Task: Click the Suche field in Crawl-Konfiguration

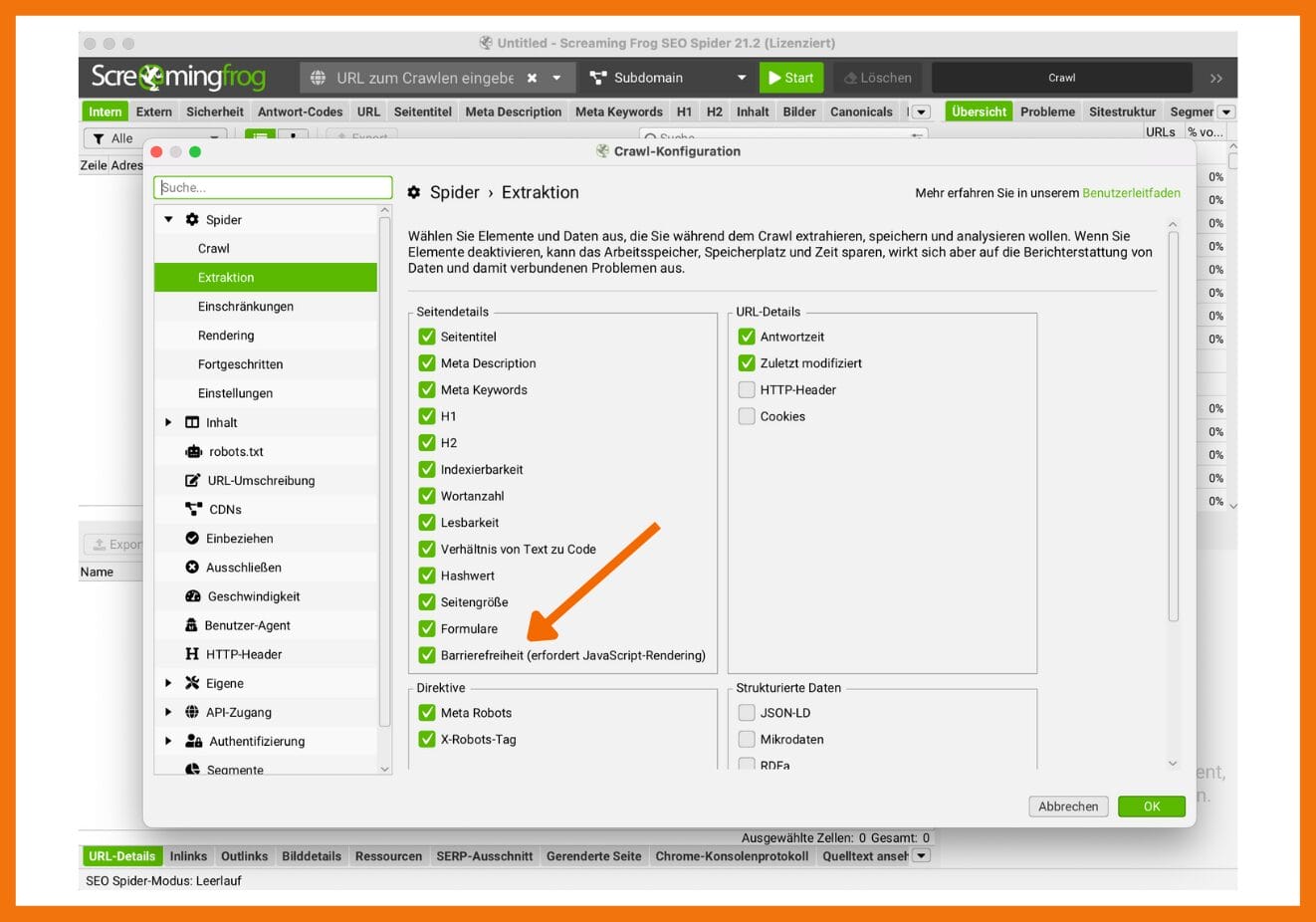Action: tap(273, 187)
